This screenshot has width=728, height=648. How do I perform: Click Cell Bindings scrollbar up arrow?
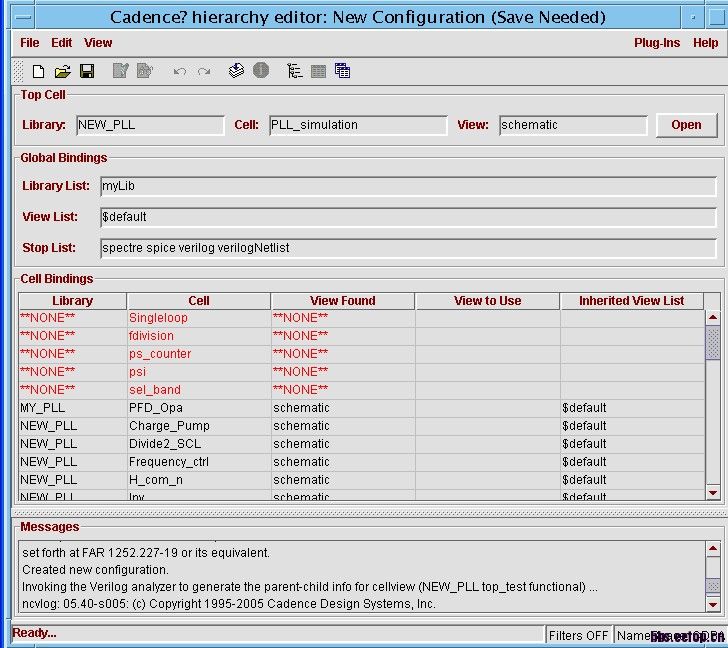click(x=713, y=318)
